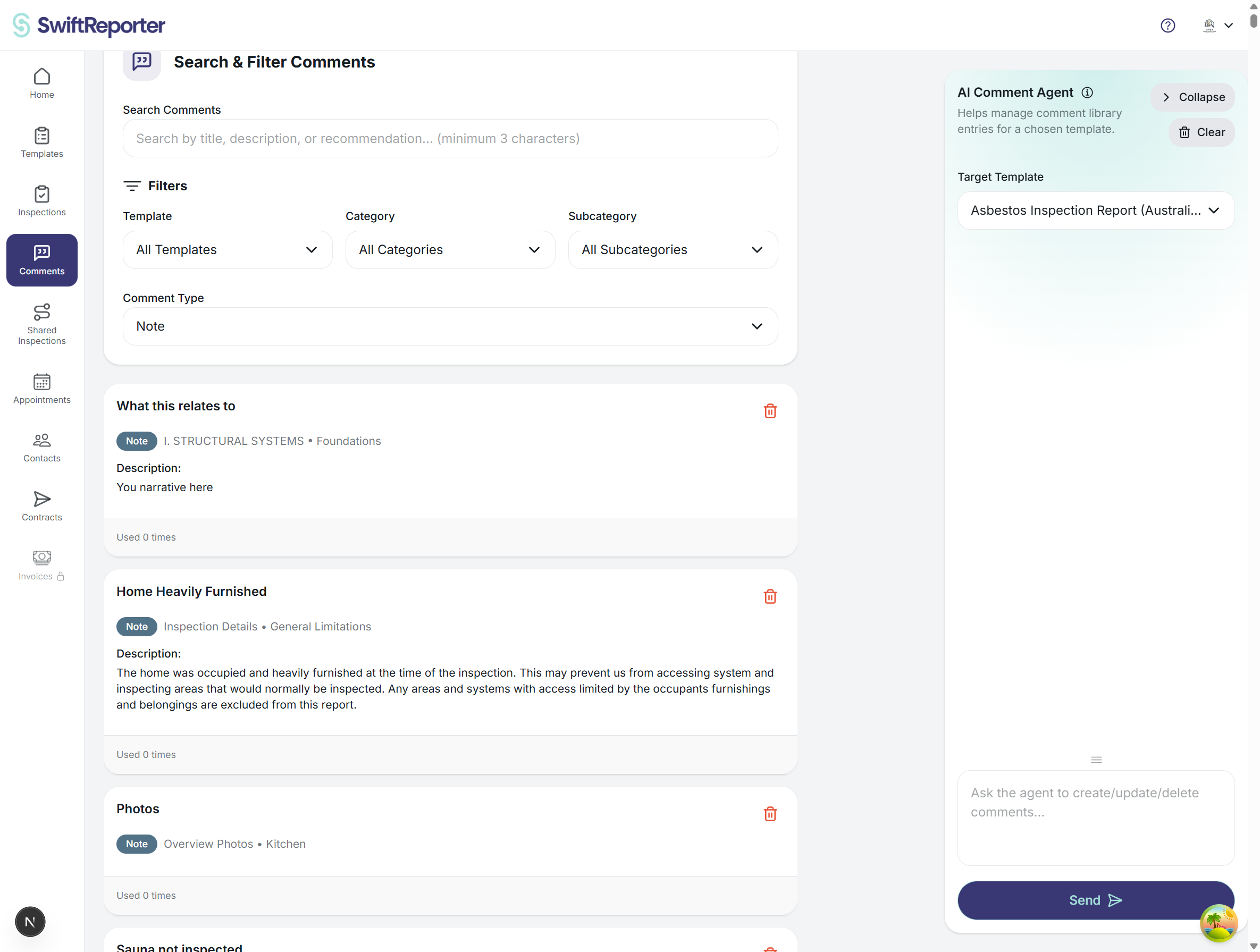1260x952 pixels.
Task: Open the Contacts section
Action: (x=41, y=448)
